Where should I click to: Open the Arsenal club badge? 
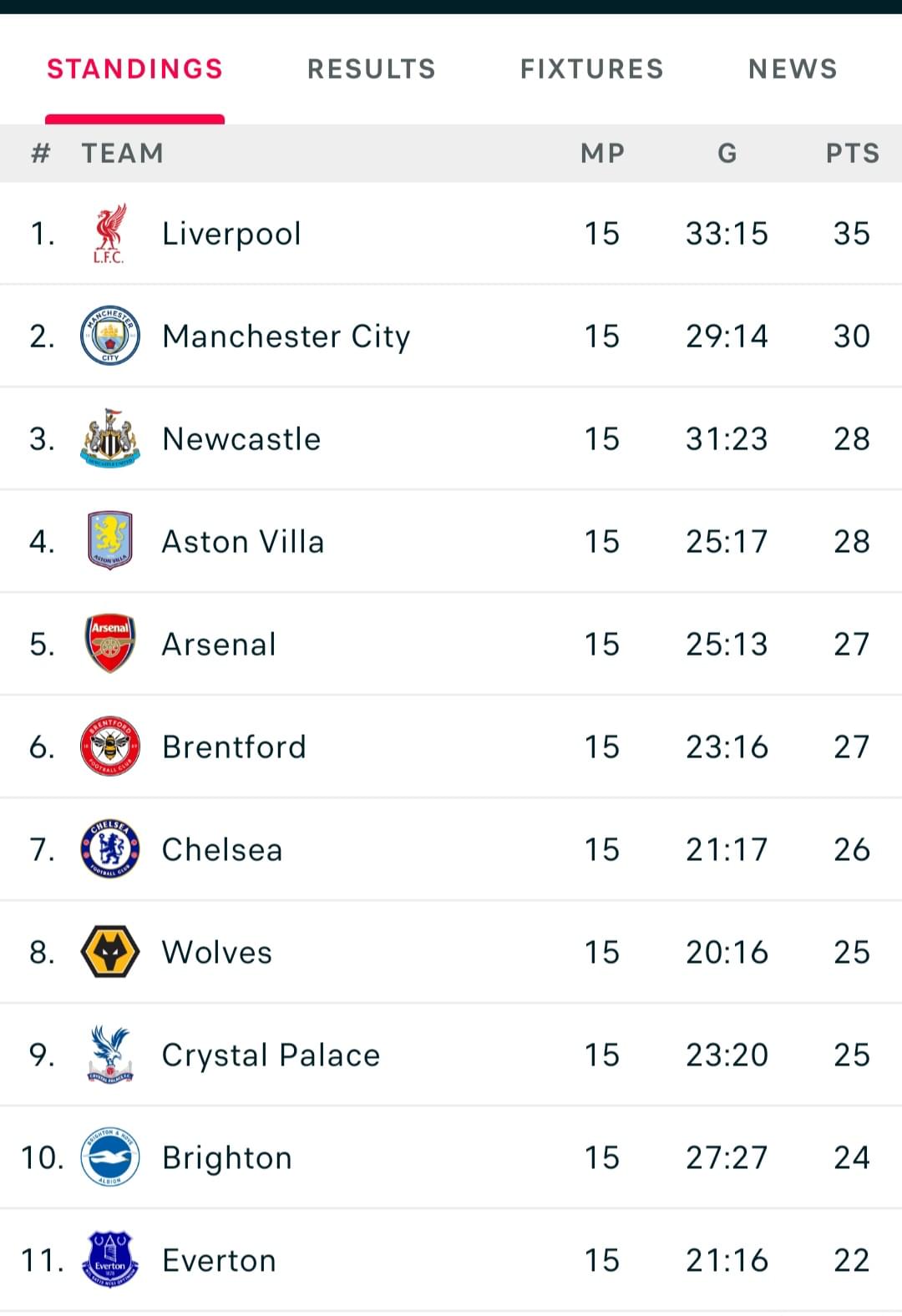pos(110,644)
